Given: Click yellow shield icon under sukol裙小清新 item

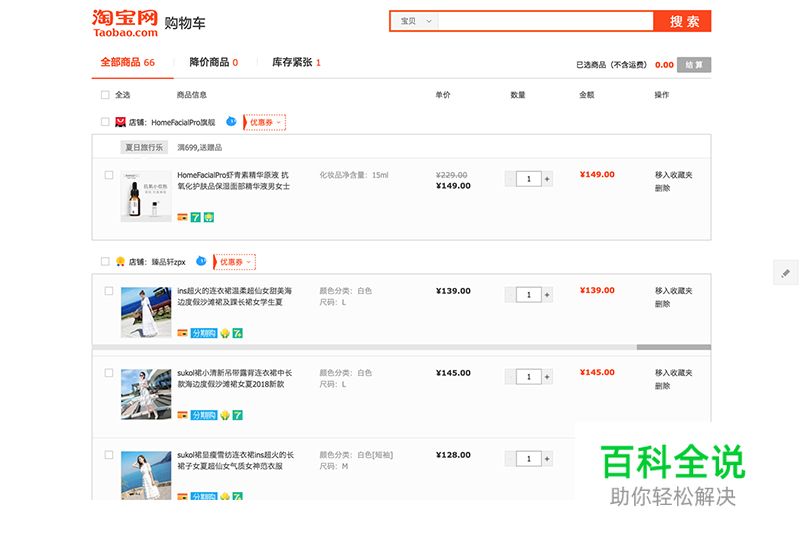Looking at the screenshot, I should coord(225,415).
